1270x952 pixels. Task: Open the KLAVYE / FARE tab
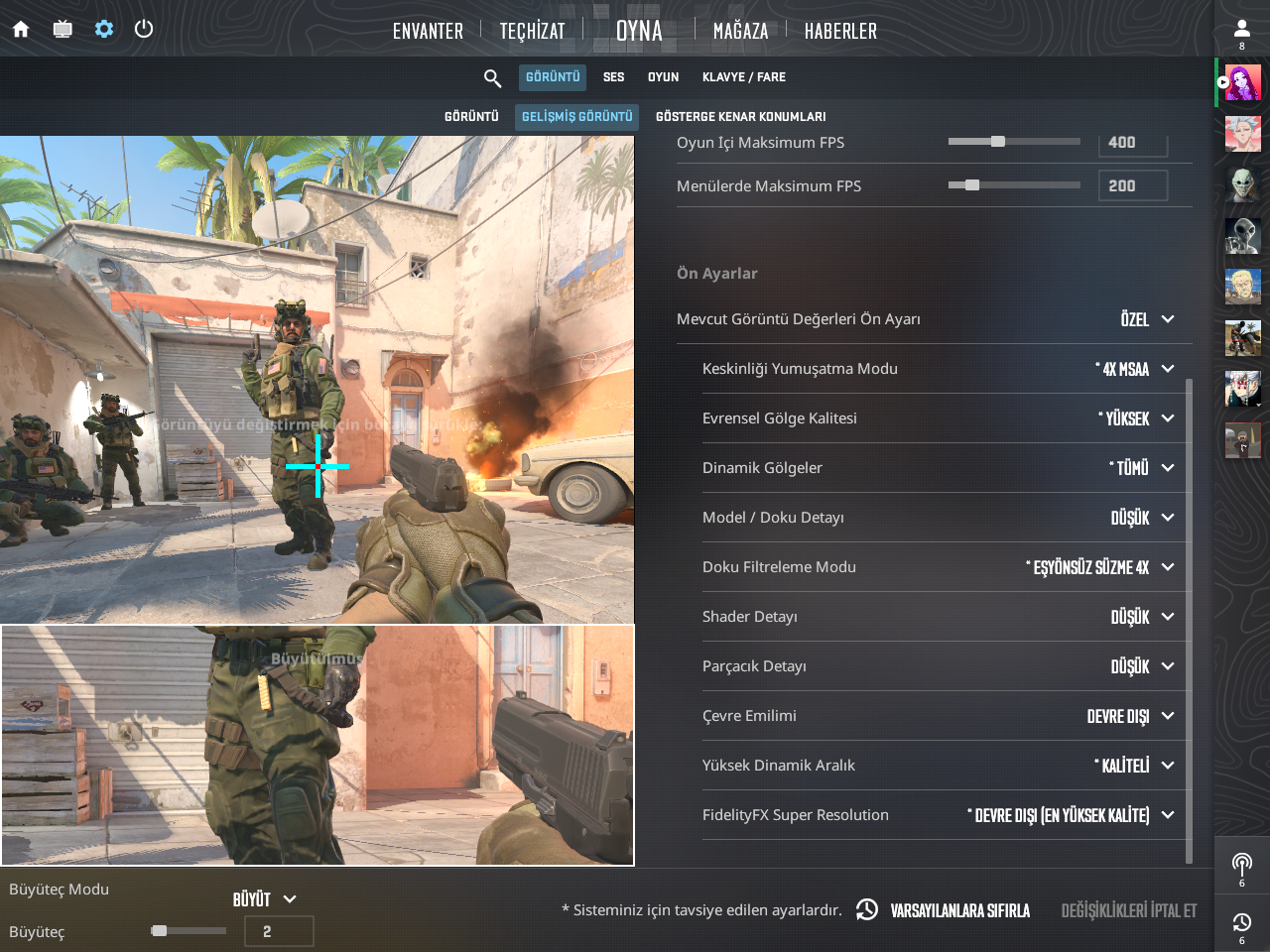pyautogui.click(x=744, y=77)
